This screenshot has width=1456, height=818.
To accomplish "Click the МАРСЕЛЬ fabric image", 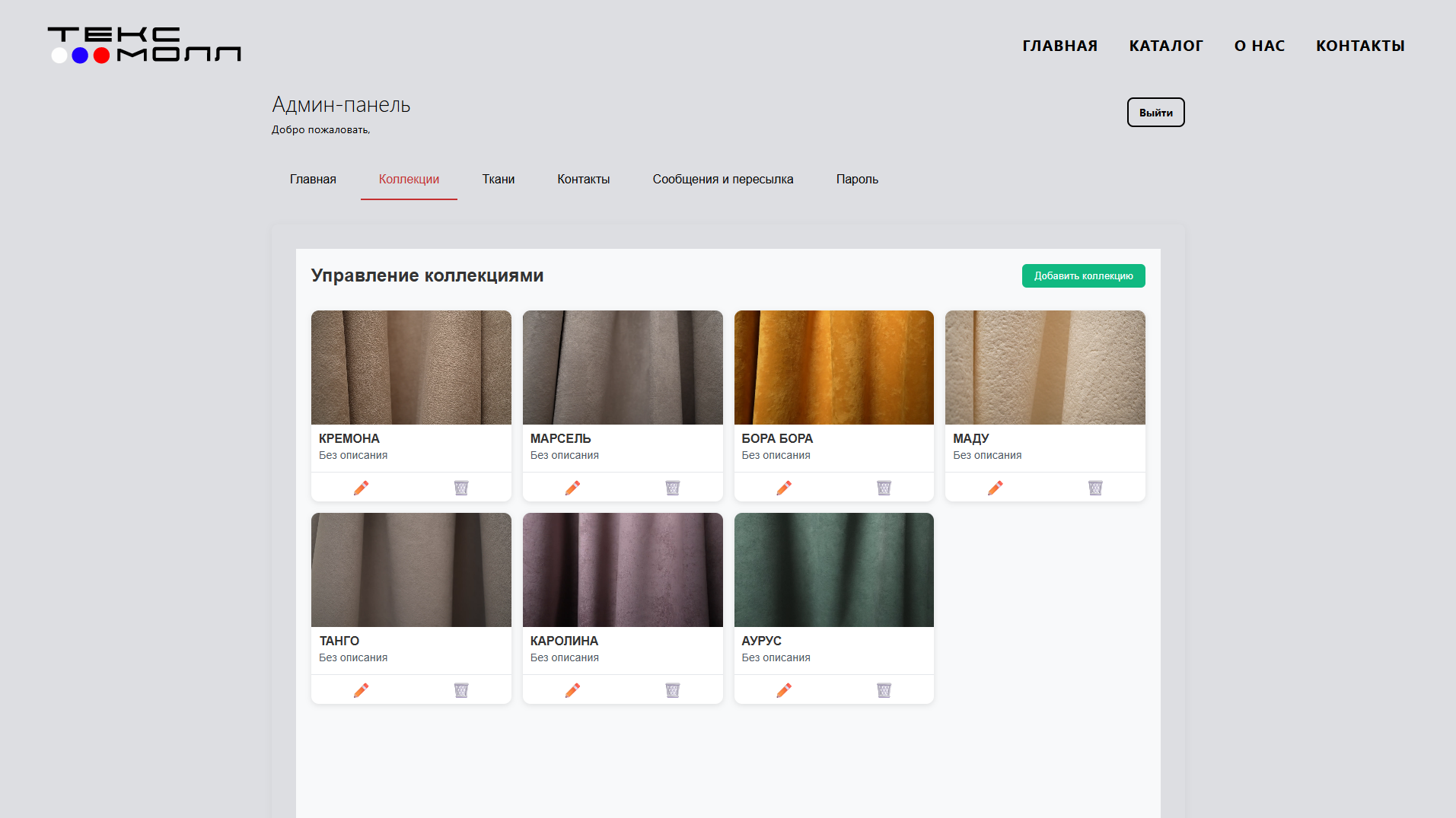I will [623, 368].
